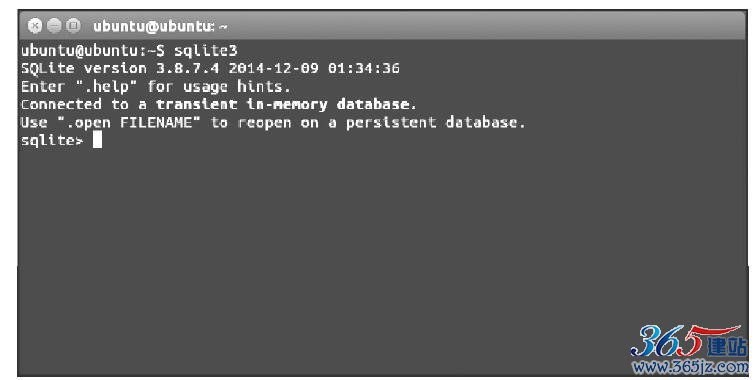This screenshot has height=380, width=756.
Task: Click the timestamp 01:34:36
Action: [364, 68]
